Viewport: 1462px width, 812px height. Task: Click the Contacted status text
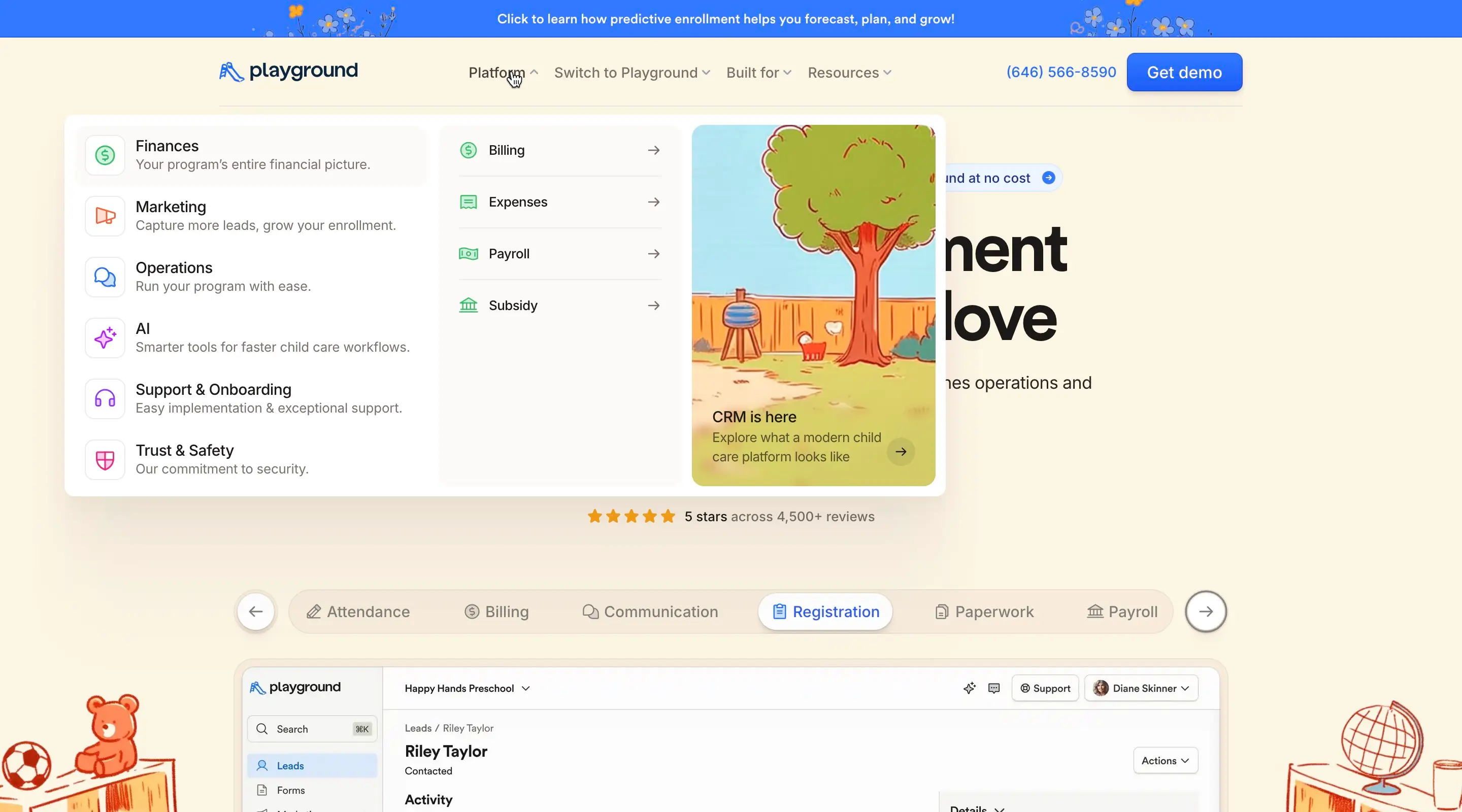click(x=428, y=771)
